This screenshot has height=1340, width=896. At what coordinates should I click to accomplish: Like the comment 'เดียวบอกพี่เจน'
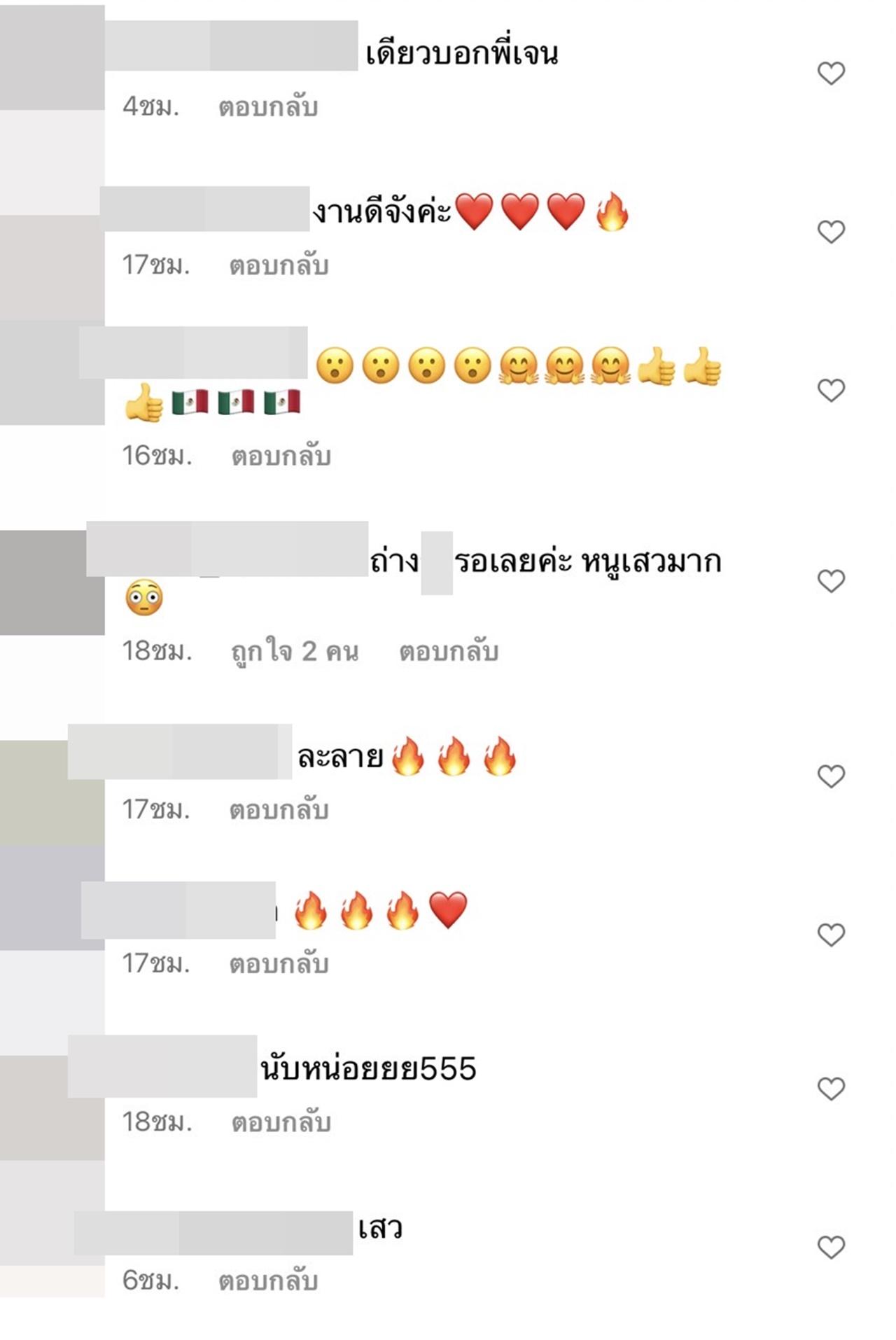pos(831,73)
